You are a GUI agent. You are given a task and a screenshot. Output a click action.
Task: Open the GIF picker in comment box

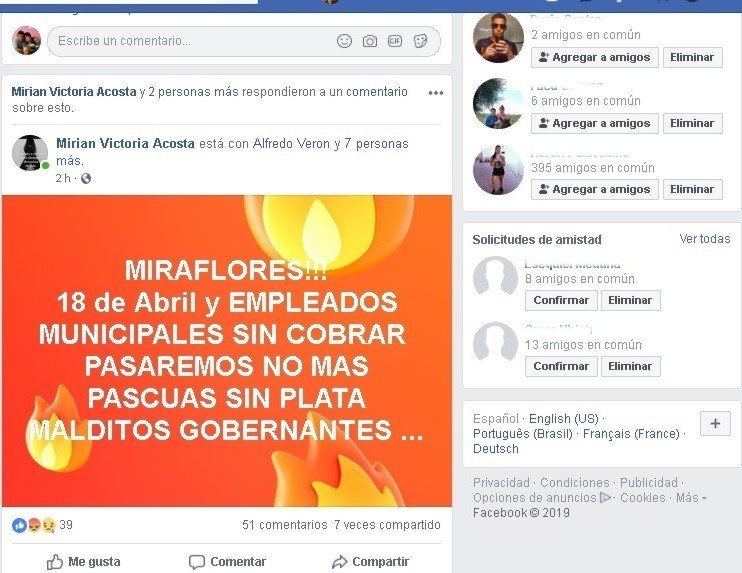pyautogui.click(x=395, y=41)
